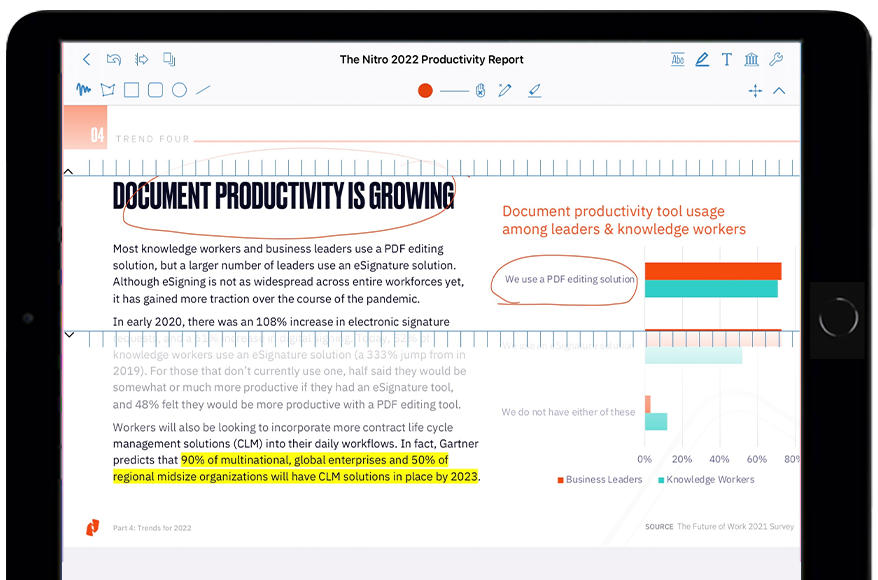Screen dimensions: 878x580
Task: Tap the orange Business Leaders PDF editing bar
Action: [x=713, y=271]
